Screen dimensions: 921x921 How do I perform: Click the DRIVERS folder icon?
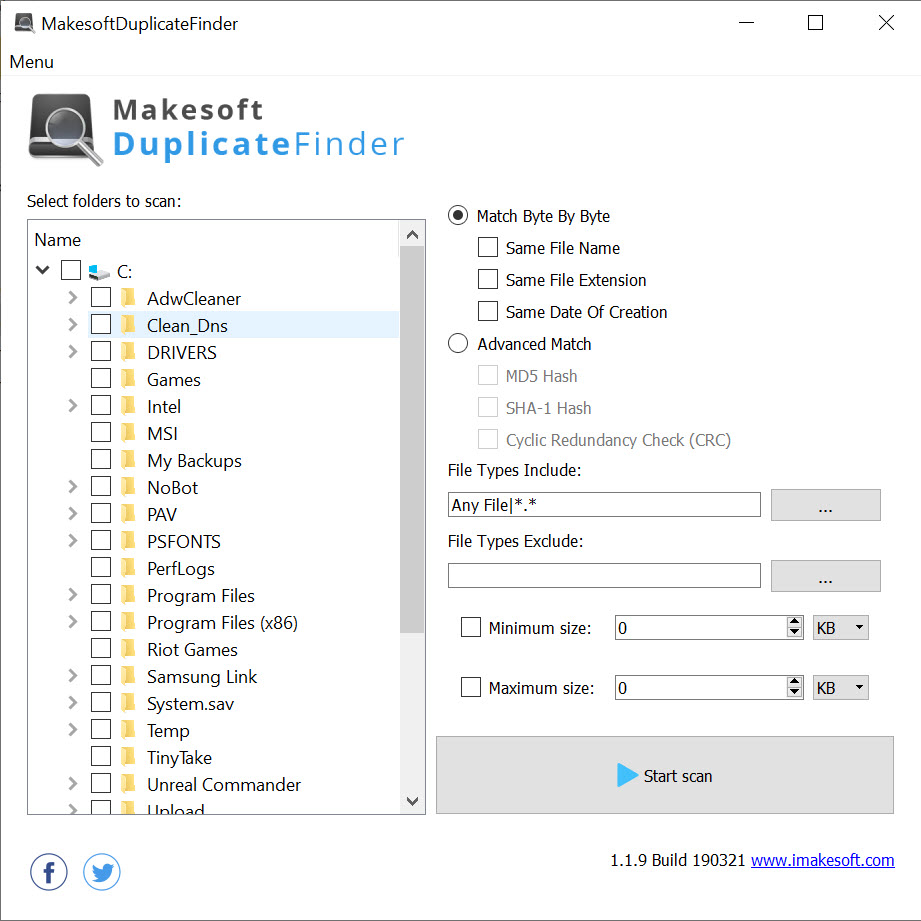(128, 352)
